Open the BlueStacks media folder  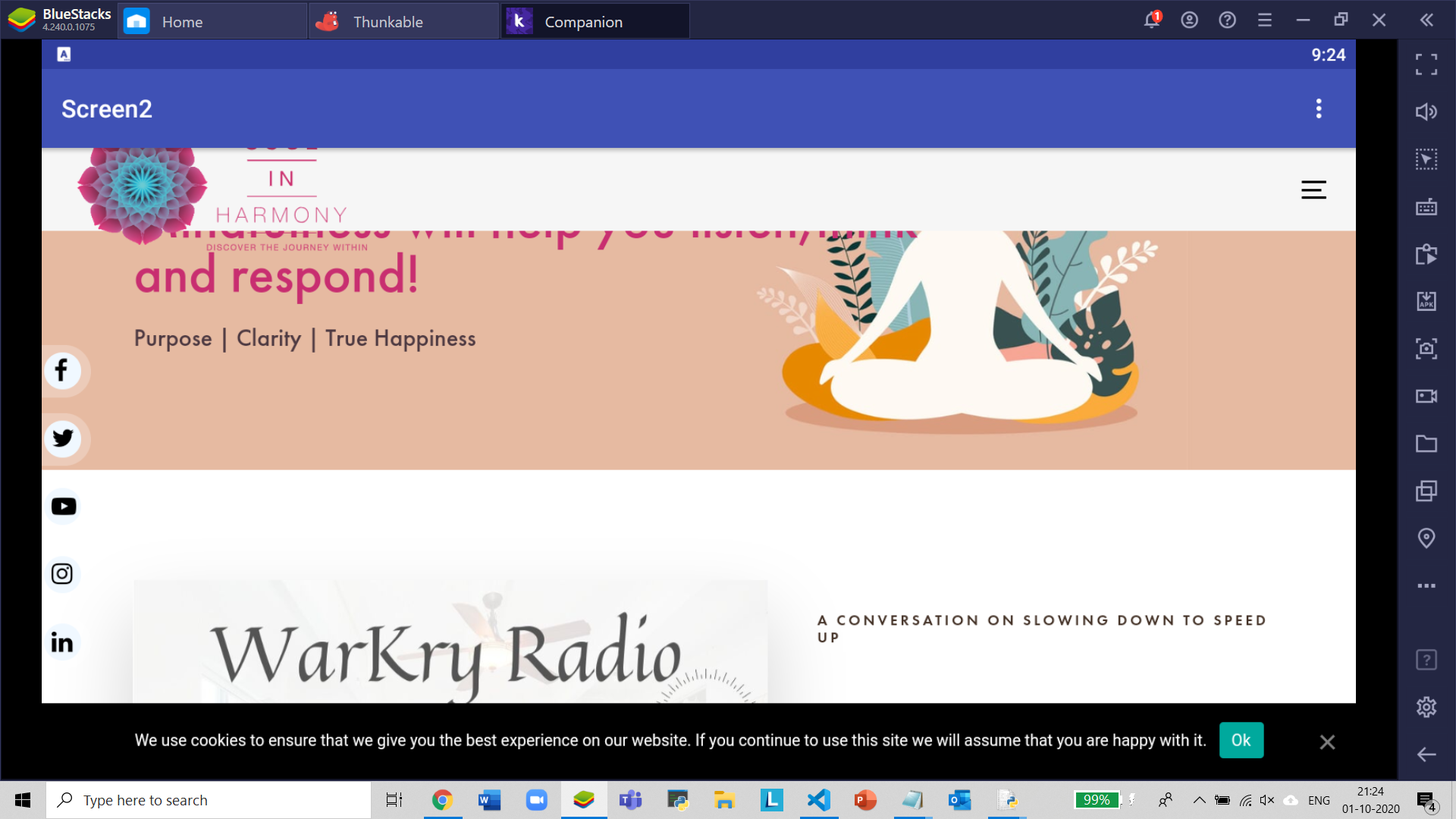(x=1426, y=444)
